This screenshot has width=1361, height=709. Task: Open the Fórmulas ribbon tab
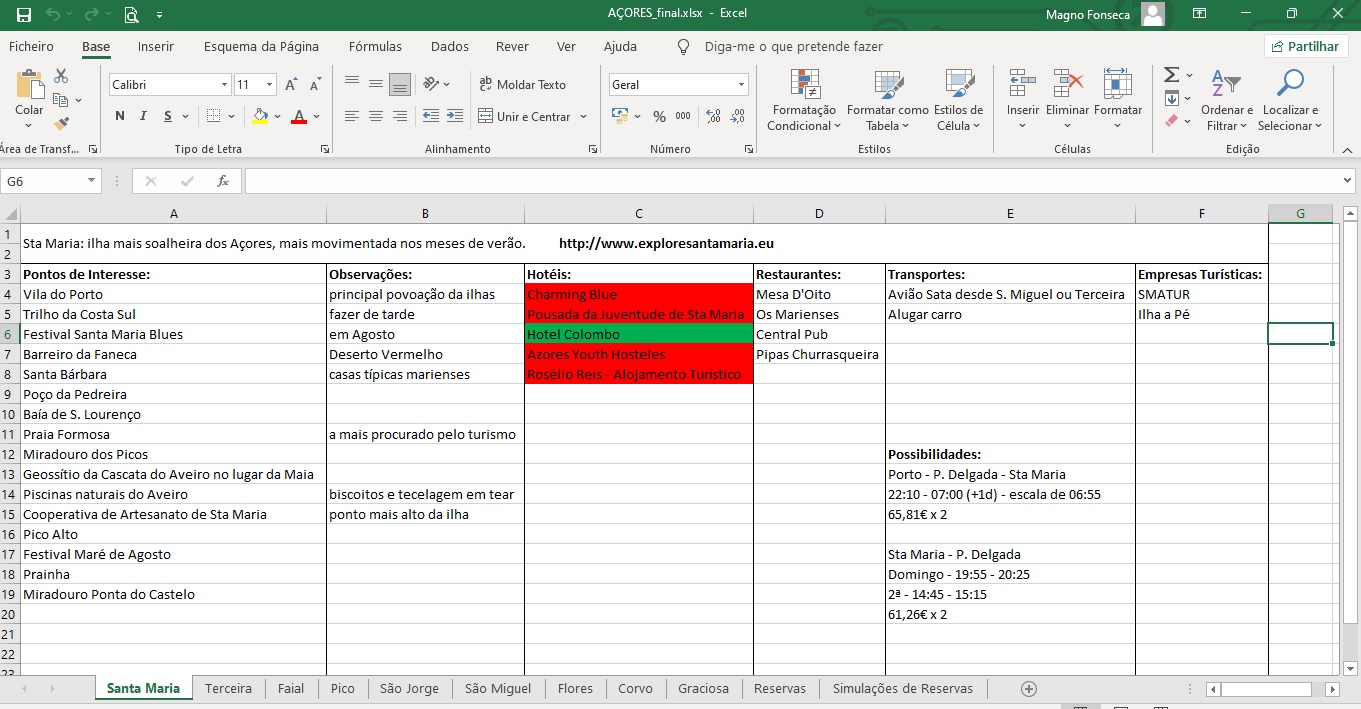click(375, 46)
